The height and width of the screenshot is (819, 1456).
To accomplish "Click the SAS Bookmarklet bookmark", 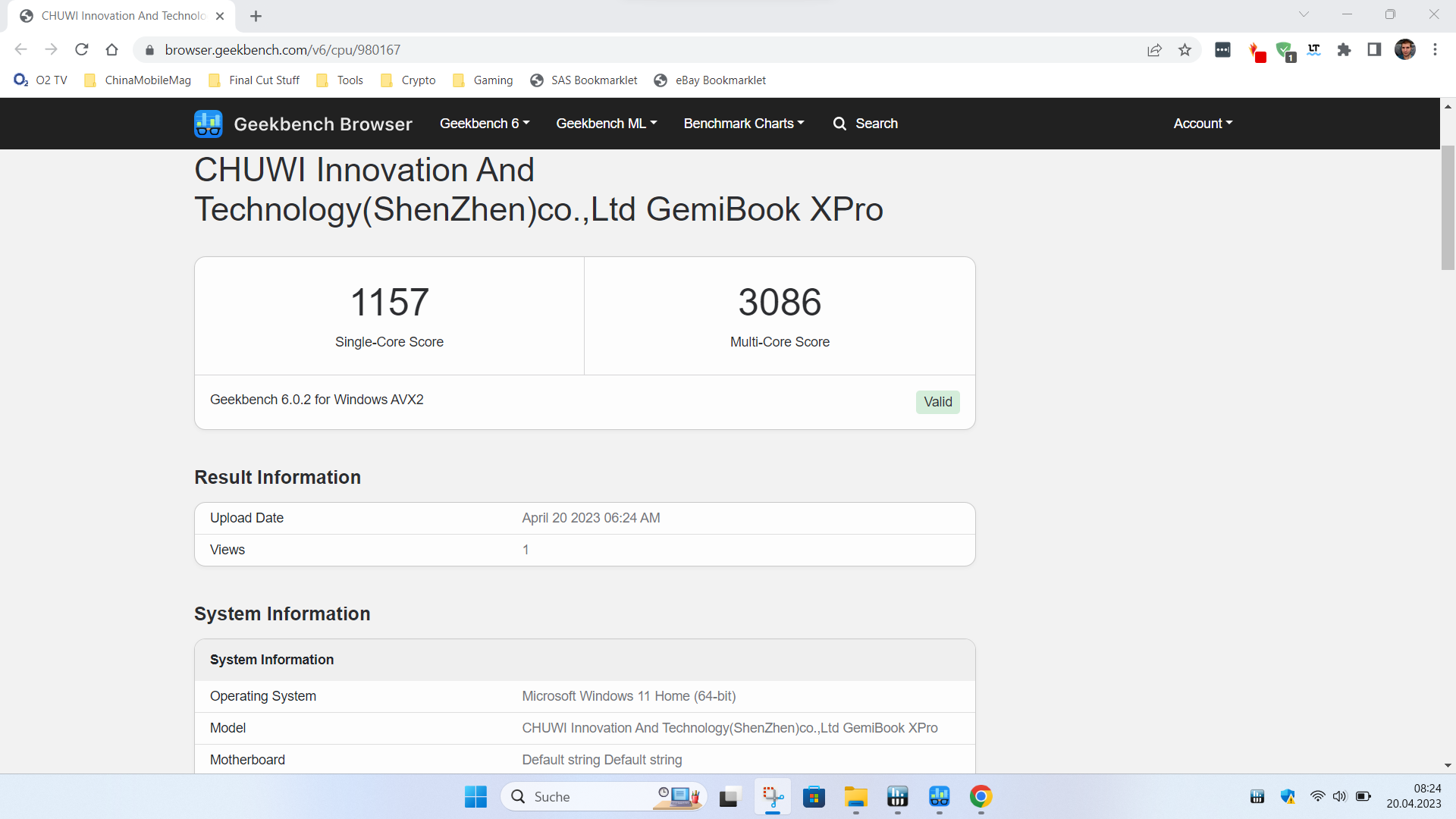I will (584, 80).
